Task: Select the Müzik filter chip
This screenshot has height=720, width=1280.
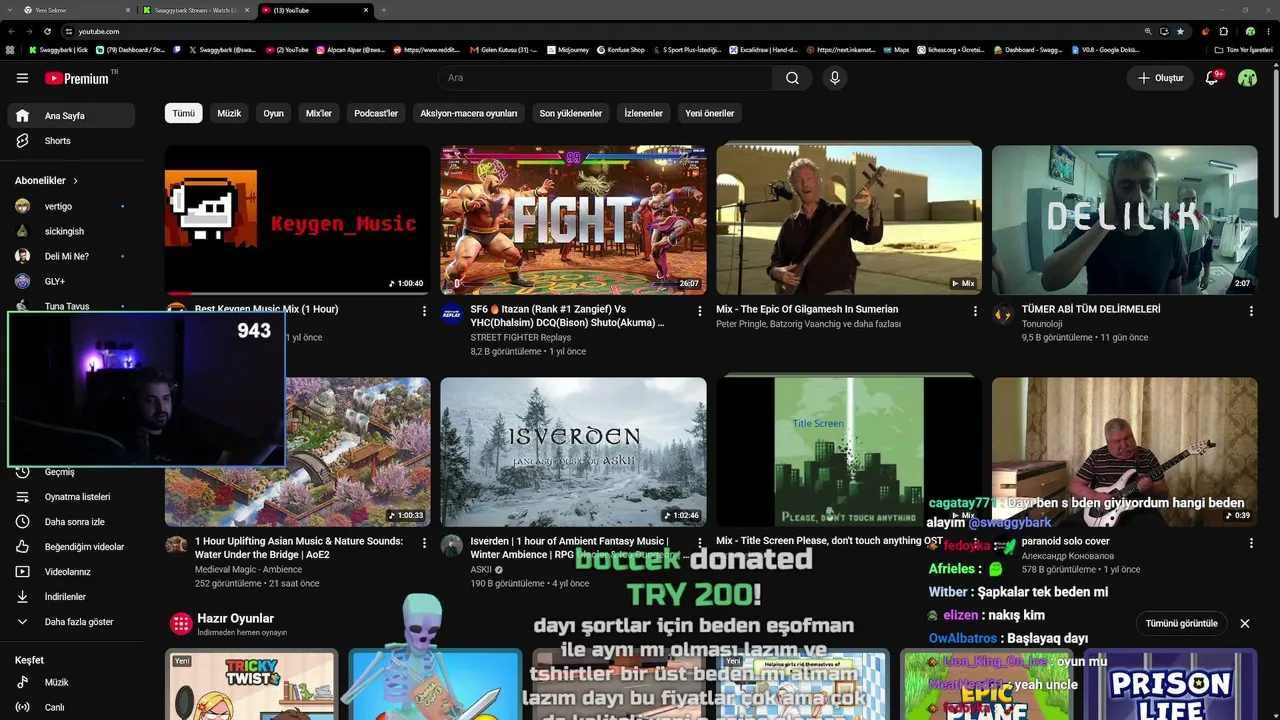Action: pyautogui.click(x=229, y=113)
